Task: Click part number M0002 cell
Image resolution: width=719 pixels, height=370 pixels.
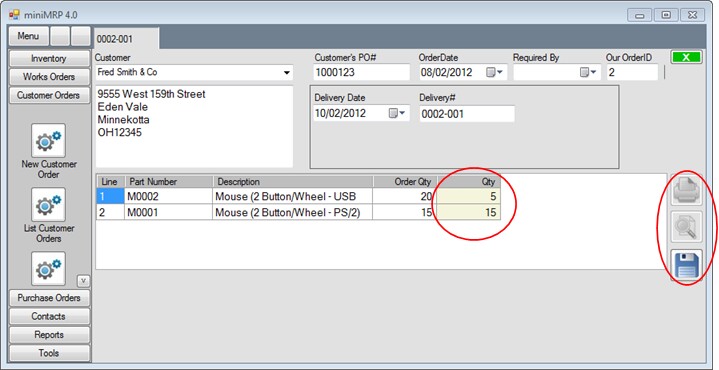Action: [168, 197]
